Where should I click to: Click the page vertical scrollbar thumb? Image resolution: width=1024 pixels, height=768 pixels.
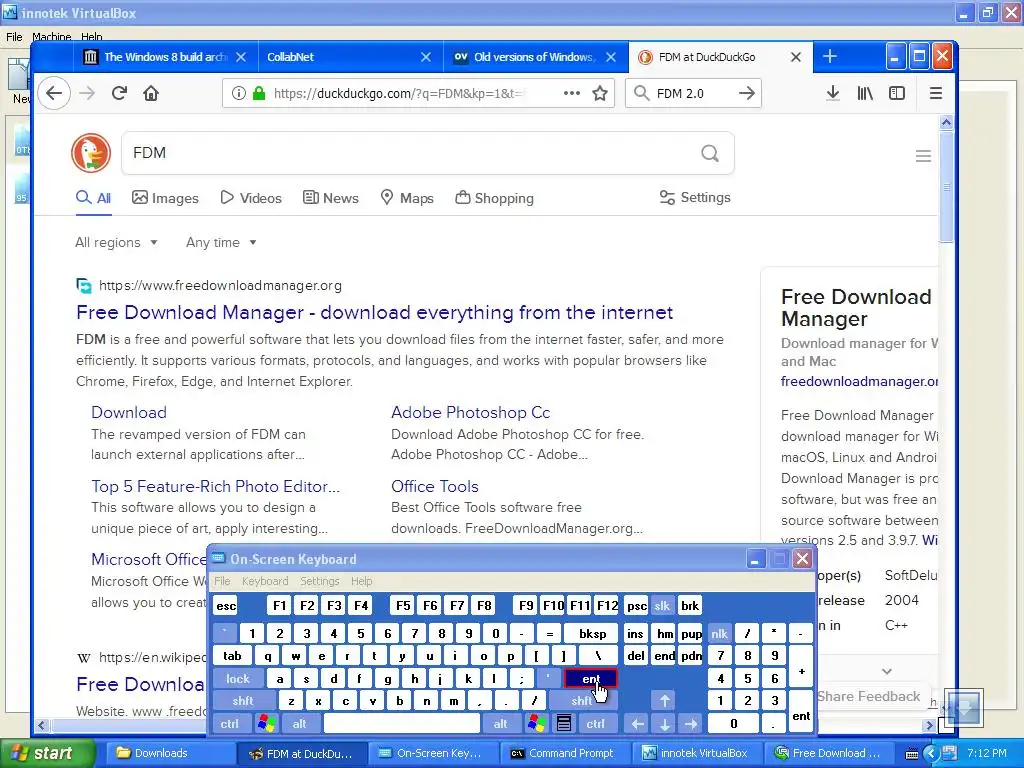(946, 186)
